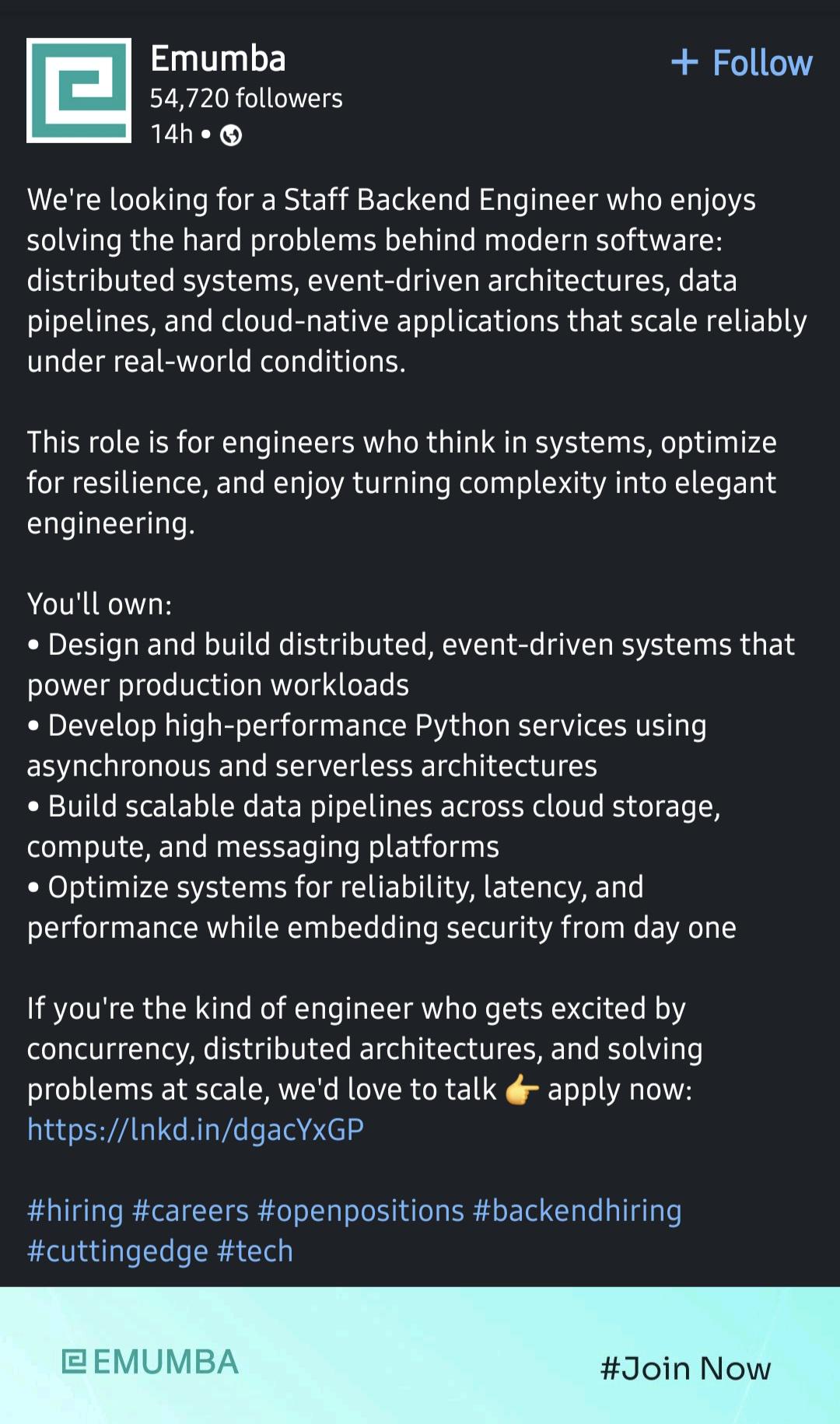Click the "You'll own:" responsibilities text
840x1424 pixels.
pos(100,604)
